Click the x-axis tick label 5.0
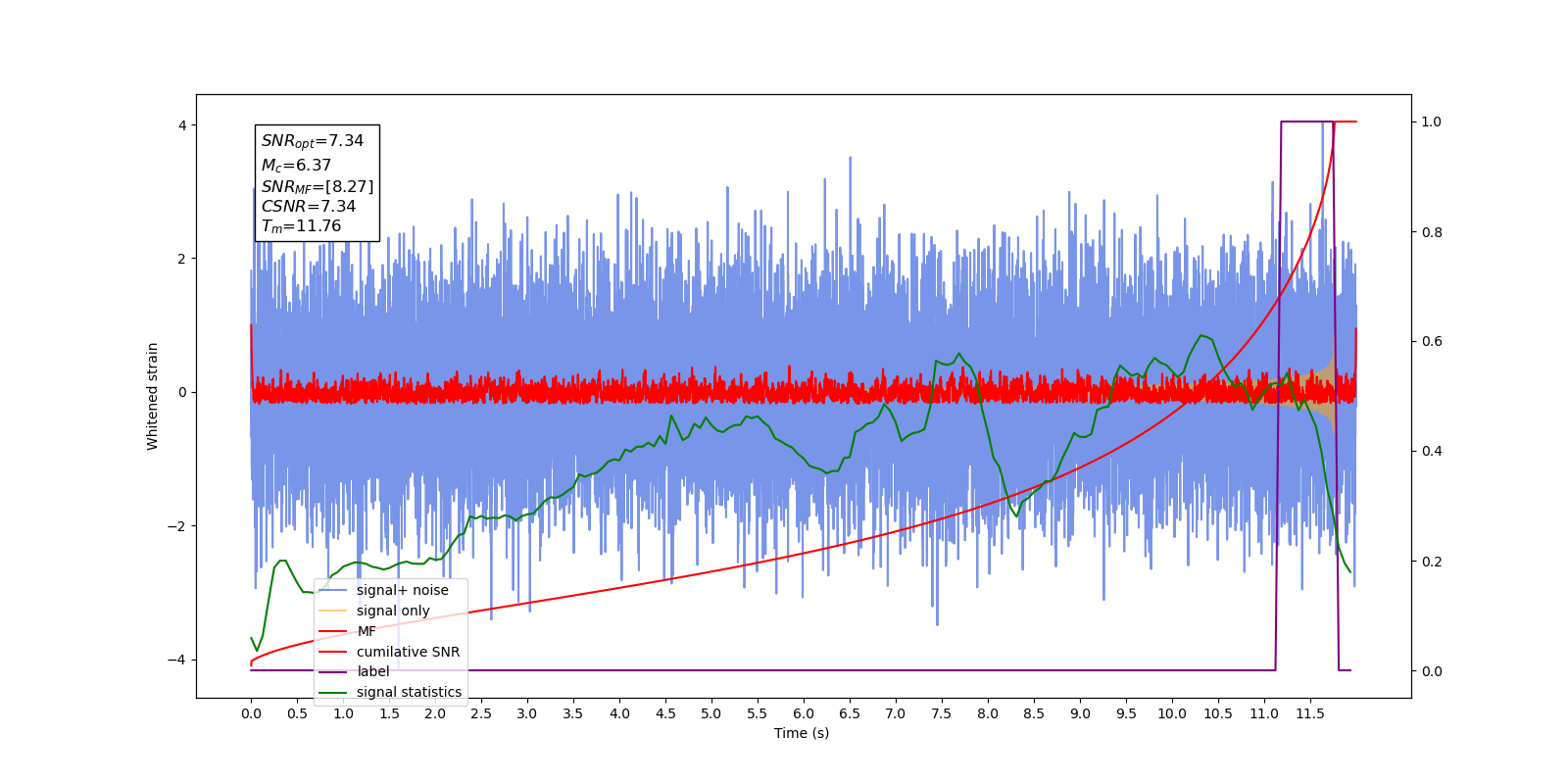Viewport: 1568px width, 784px height. tap(711, 713)
